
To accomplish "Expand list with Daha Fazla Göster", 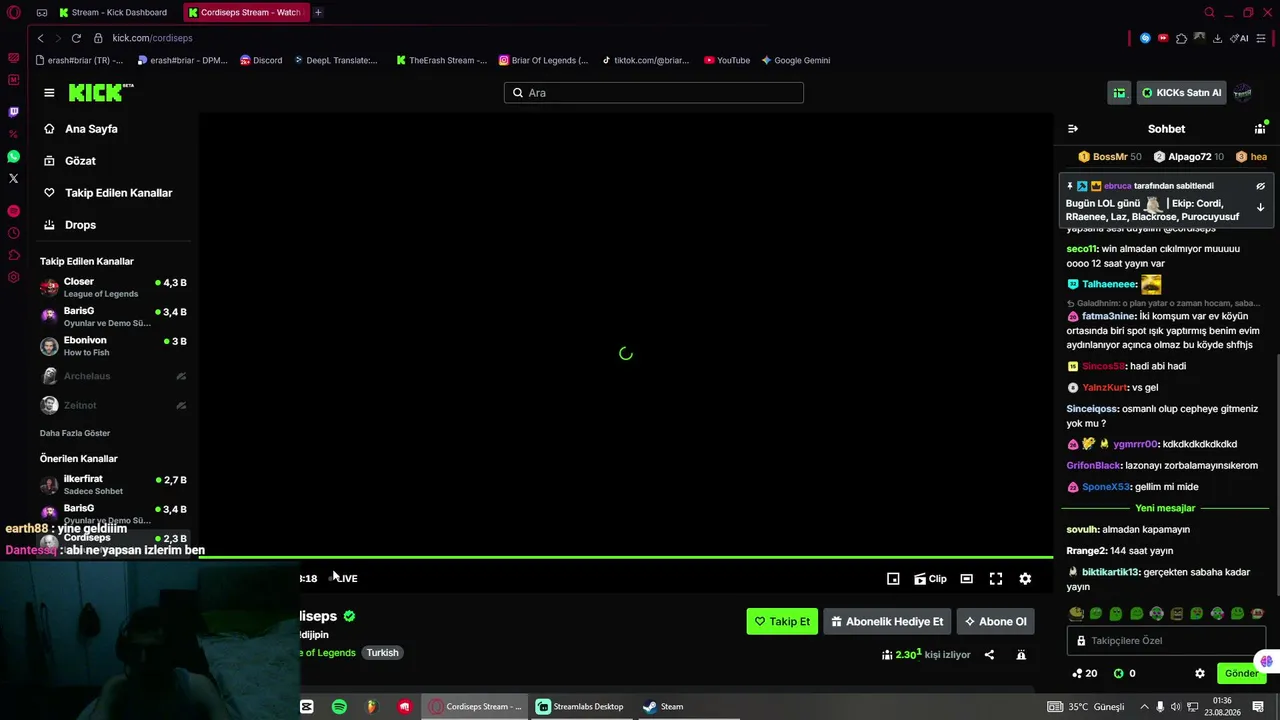I will point(75,433).
